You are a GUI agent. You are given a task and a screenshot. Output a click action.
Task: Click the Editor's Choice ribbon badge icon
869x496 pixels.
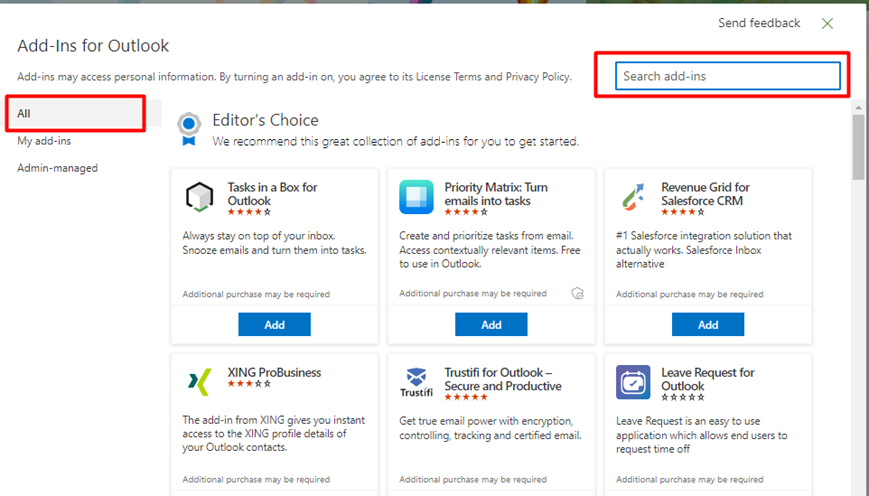(189, 129)
